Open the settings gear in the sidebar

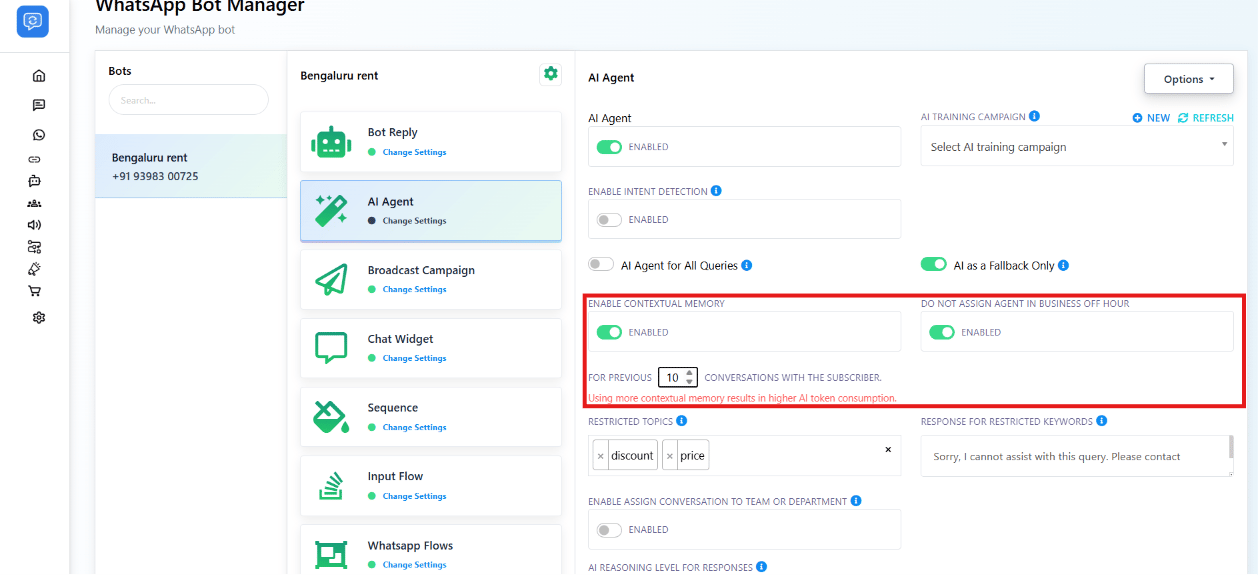[x=39, y=318]
